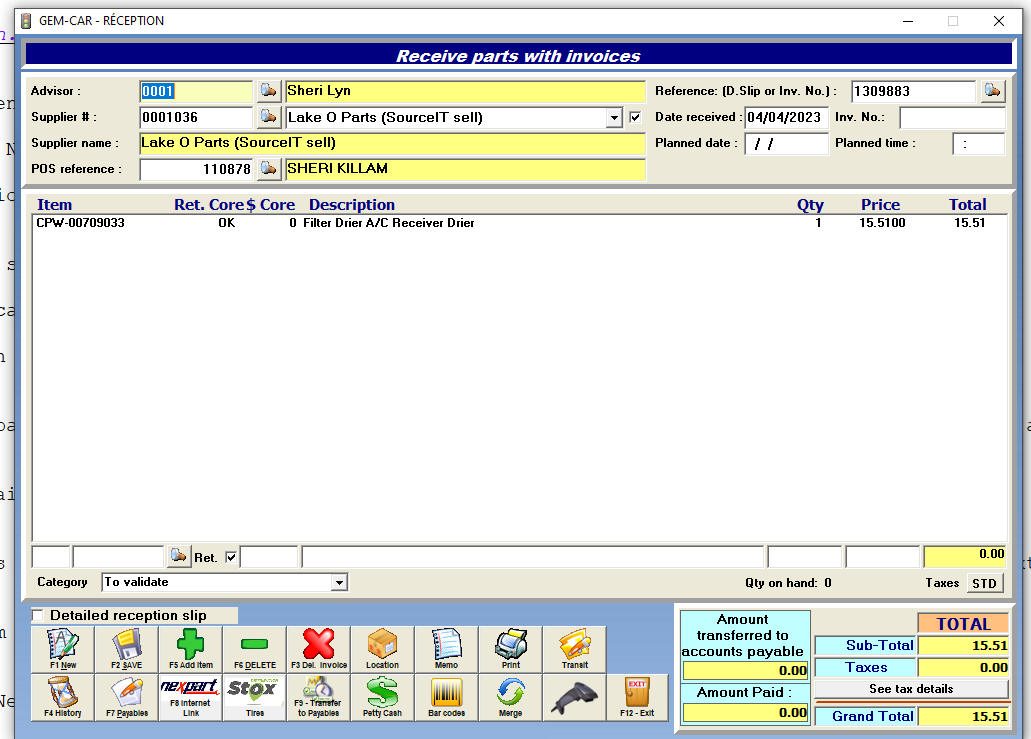The width and height of the screenshot is (1031, 739).
Task: Click the SHERI KILLAM name field
Action: [x=466, y=170]
